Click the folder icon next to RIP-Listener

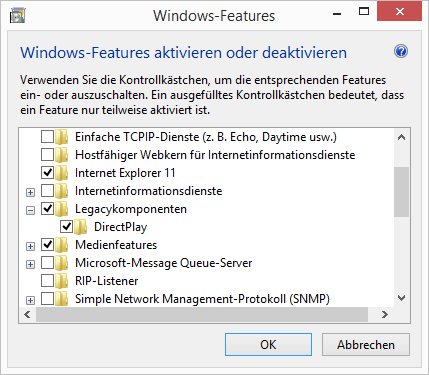[x=62, y=281]
